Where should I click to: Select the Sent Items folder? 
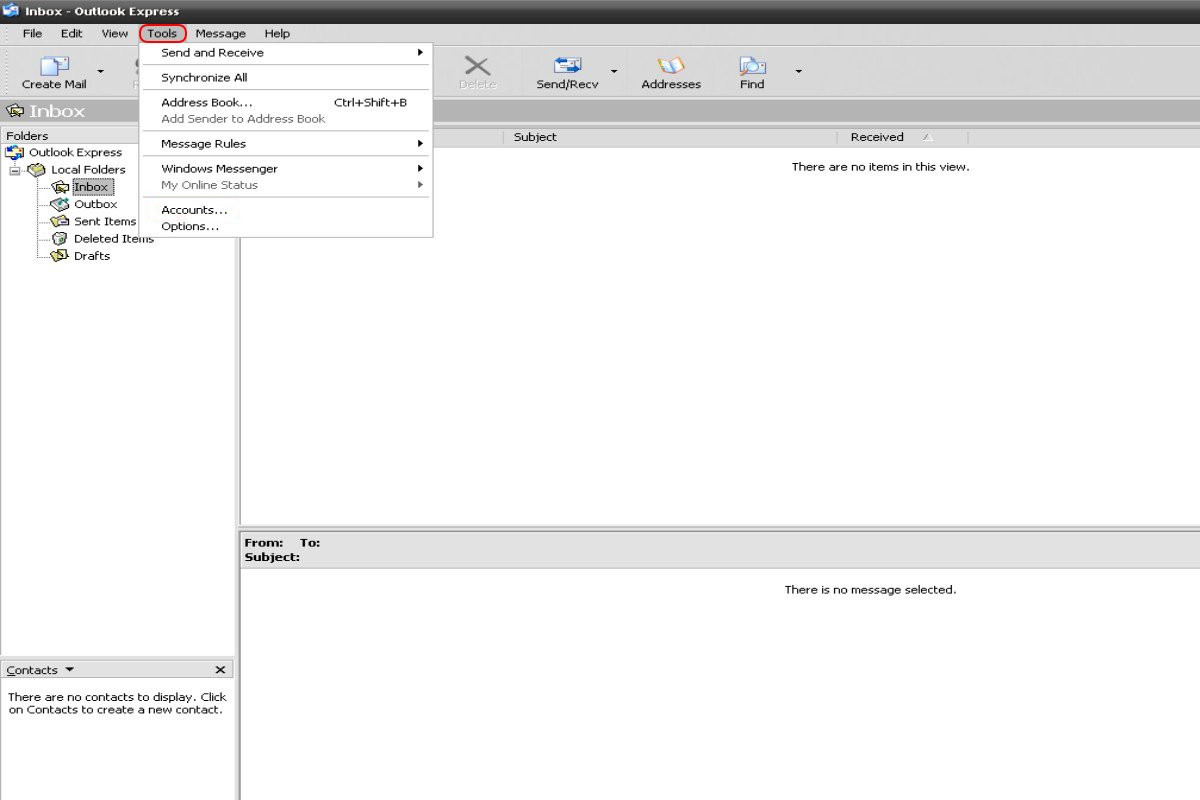(104, 221)
